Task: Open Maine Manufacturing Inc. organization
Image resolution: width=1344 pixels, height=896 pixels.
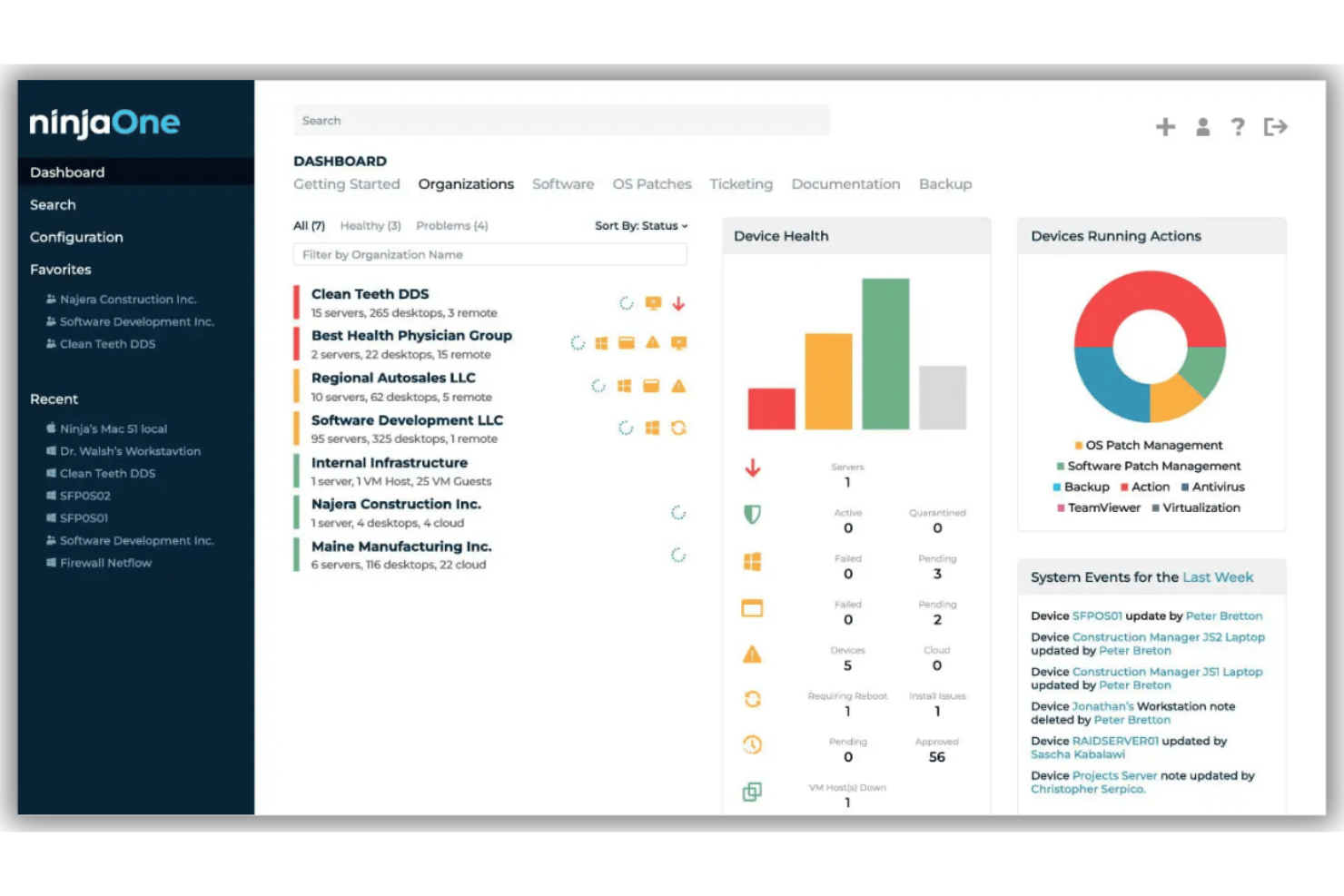Action: click(401, 546)
